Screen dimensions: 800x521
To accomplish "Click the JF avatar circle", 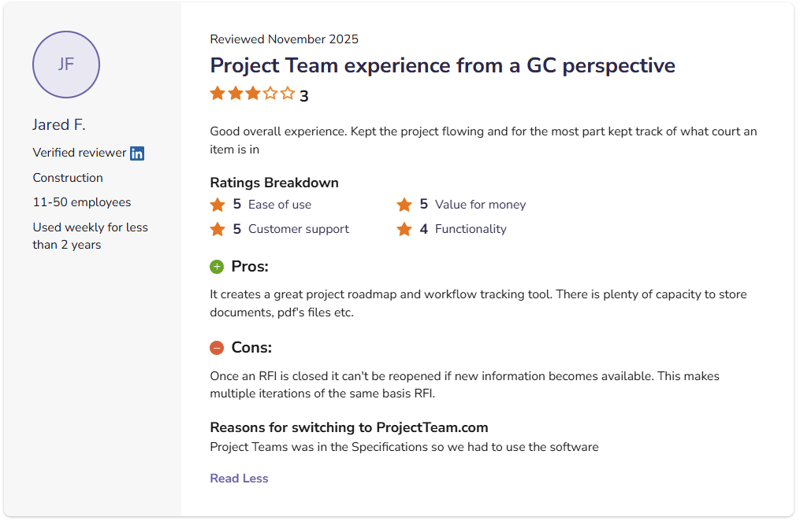I will 66,64.
